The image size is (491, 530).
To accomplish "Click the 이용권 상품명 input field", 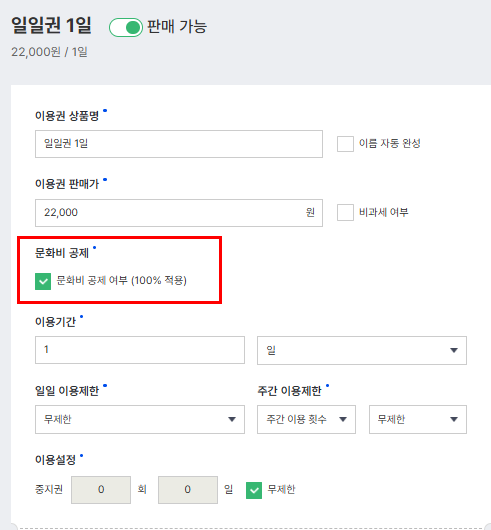I will click(179, 144).
